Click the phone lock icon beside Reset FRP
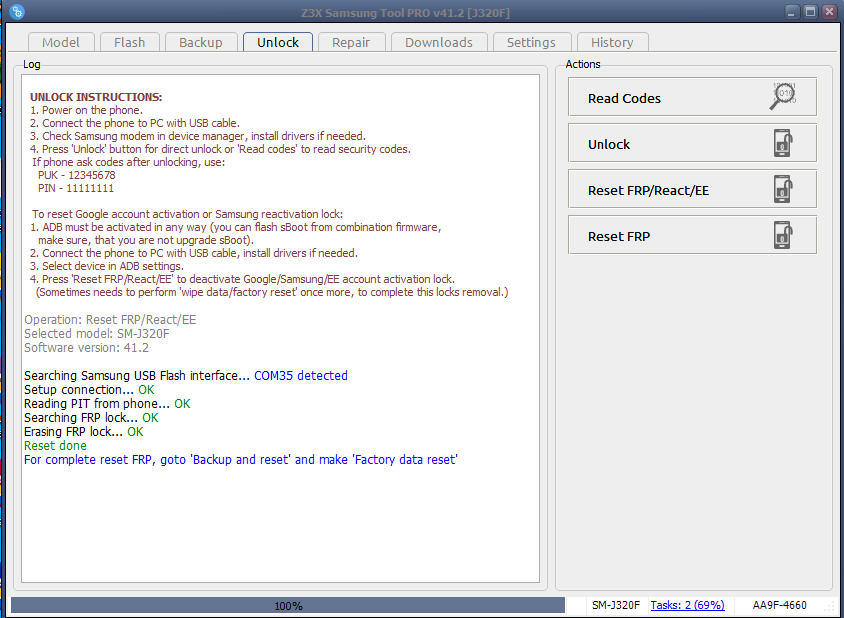The image size is (844, 618). 783,235
